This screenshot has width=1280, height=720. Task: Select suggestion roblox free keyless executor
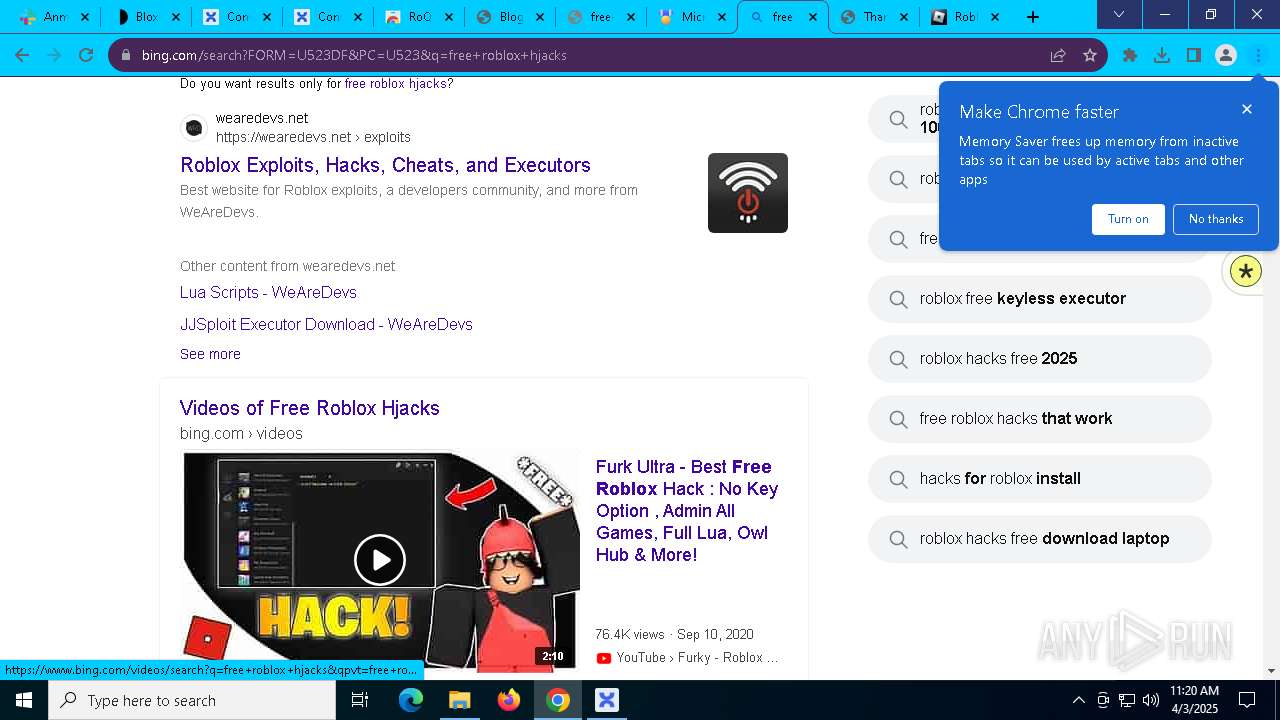(1040, 298)
